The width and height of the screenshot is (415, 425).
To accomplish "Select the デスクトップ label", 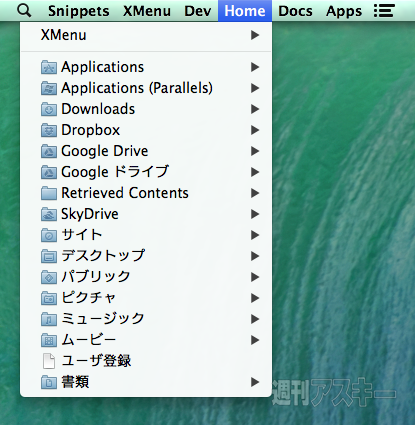I will tap(103, 256).
